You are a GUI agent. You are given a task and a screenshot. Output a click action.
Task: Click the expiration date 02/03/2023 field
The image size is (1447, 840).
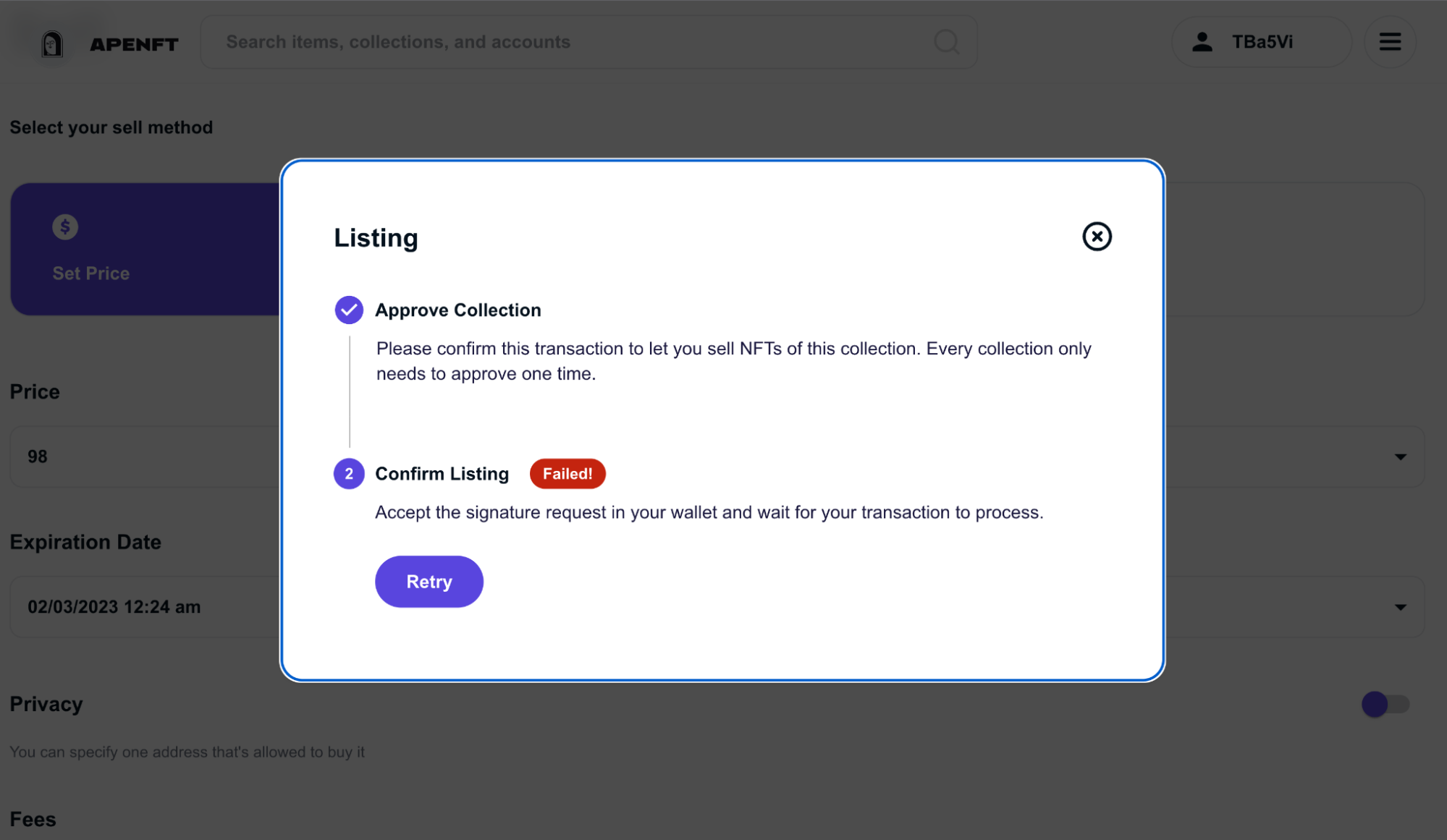pos(145,607)
